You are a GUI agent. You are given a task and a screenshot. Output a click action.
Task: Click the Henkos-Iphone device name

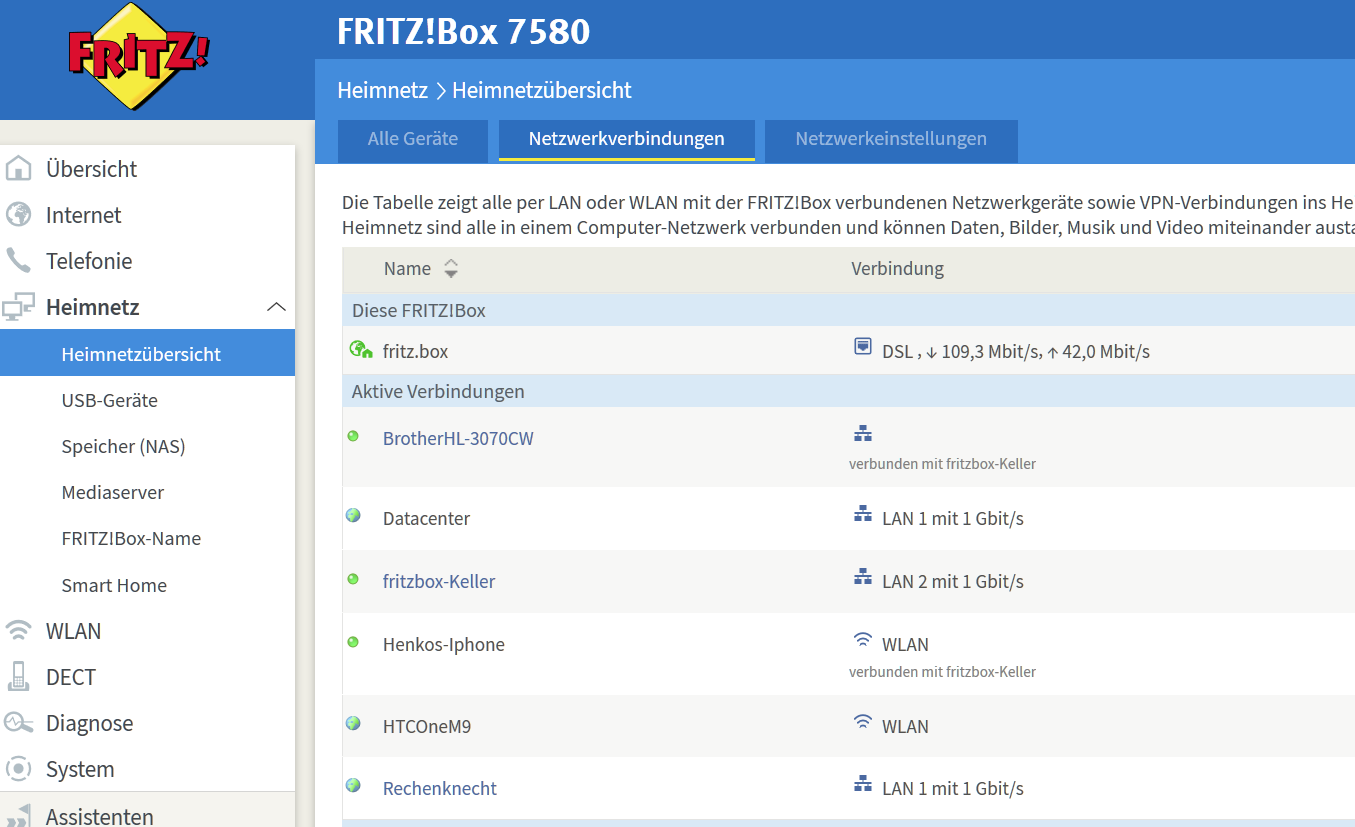[x=444, y=644]
